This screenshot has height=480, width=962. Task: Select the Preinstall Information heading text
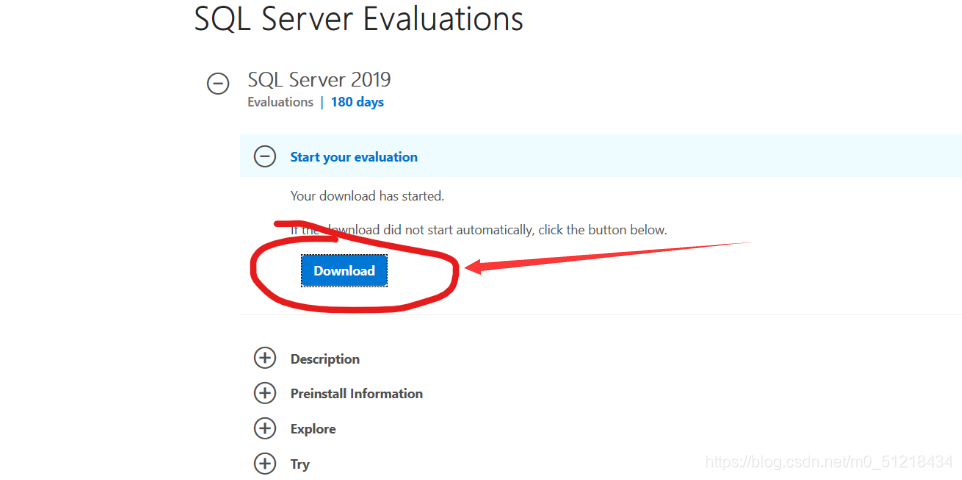[356, 393]
